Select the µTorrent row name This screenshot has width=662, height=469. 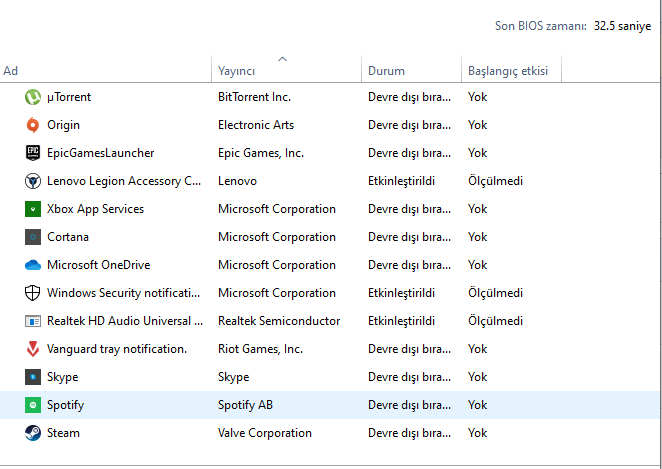point(69,97)
